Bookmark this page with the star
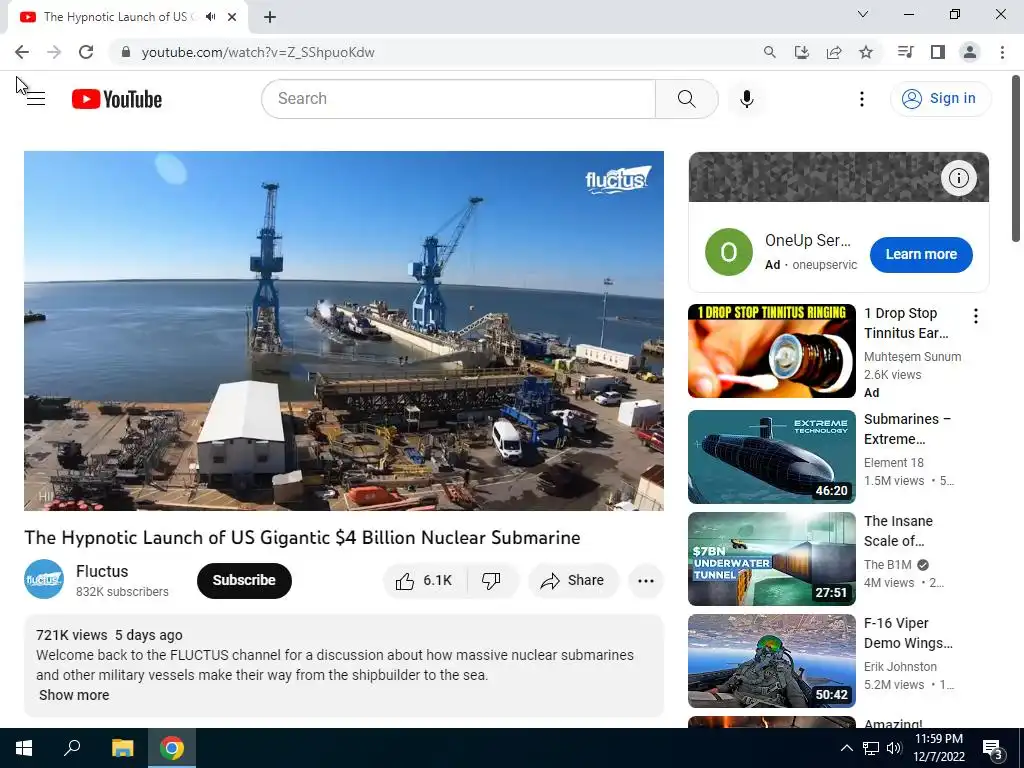 866,52
